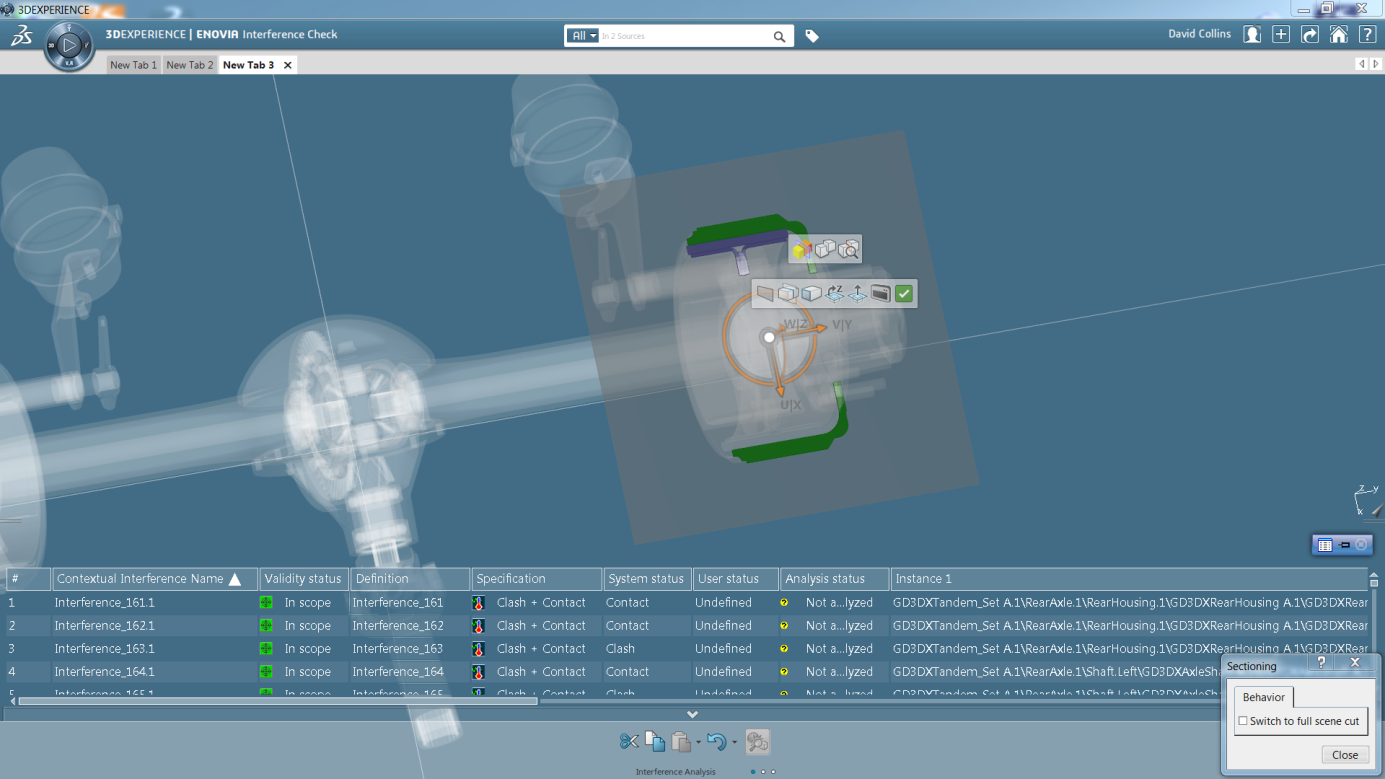This screenshot has width=1385, height=779.
Task: Click the rotate around Z sectioning icon
Action: tap(834, 293)
